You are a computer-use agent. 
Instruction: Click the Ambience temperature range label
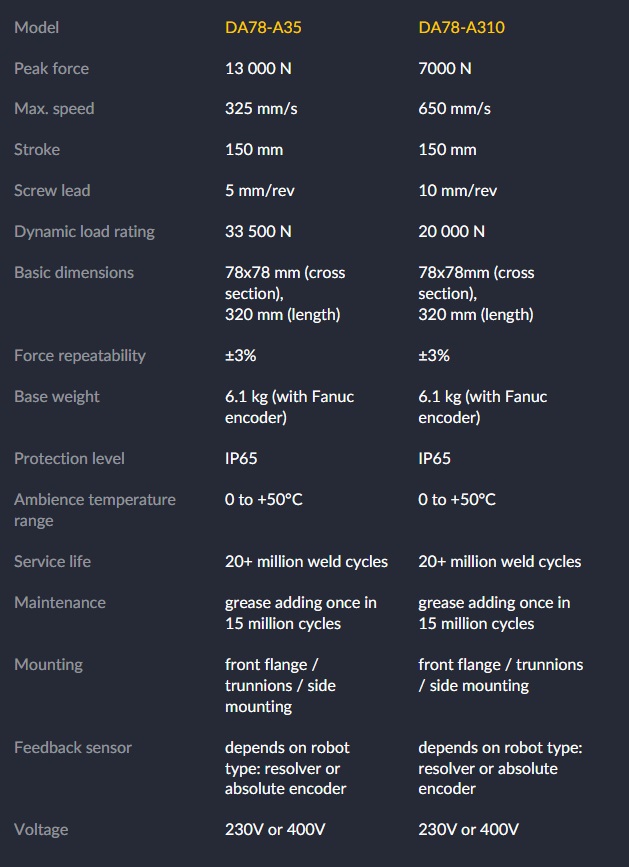[94, 509]
